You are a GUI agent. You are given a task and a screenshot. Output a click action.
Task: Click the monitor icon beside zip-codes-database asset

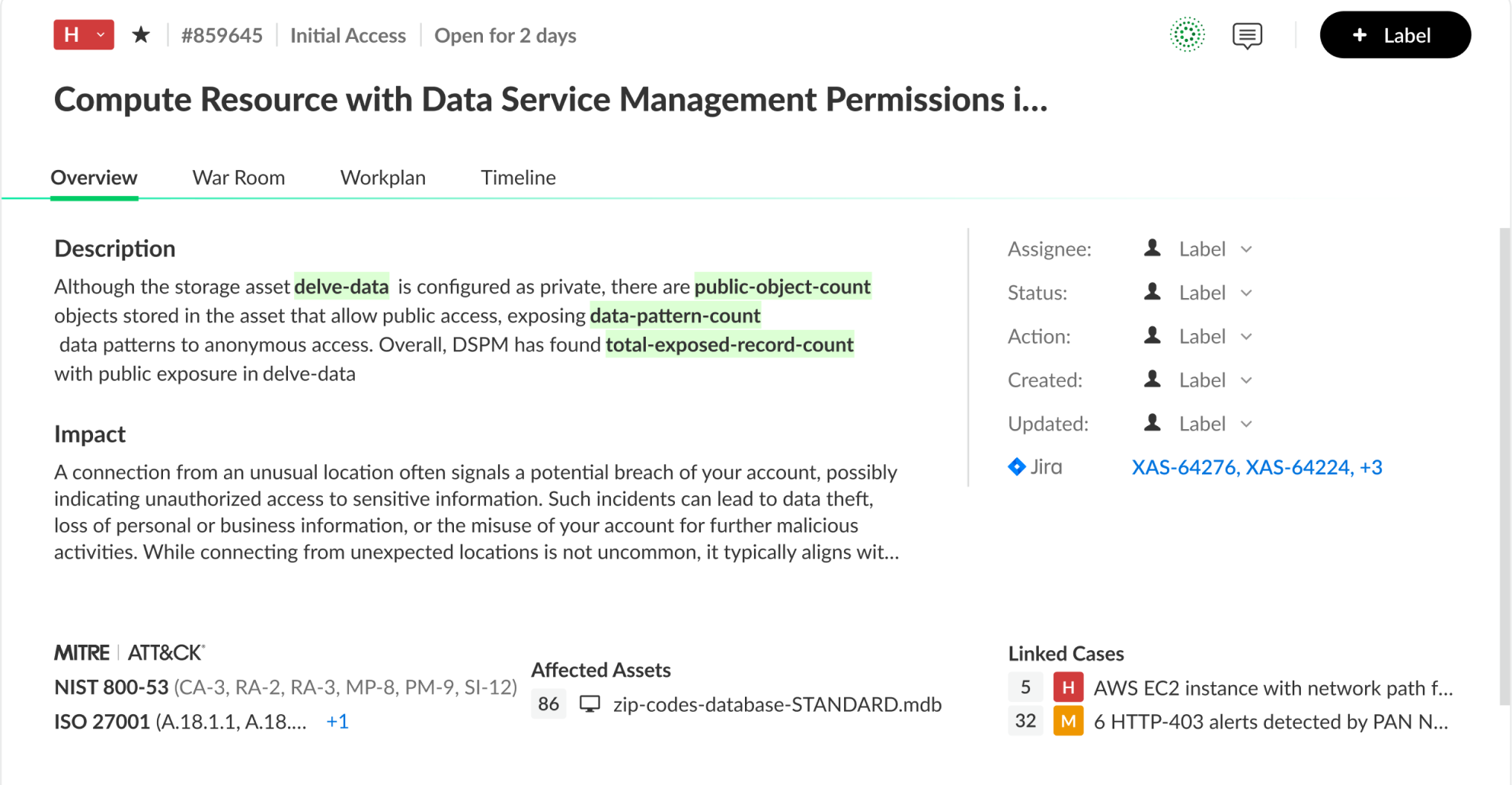pyautogui.click(x=590, y=704)
